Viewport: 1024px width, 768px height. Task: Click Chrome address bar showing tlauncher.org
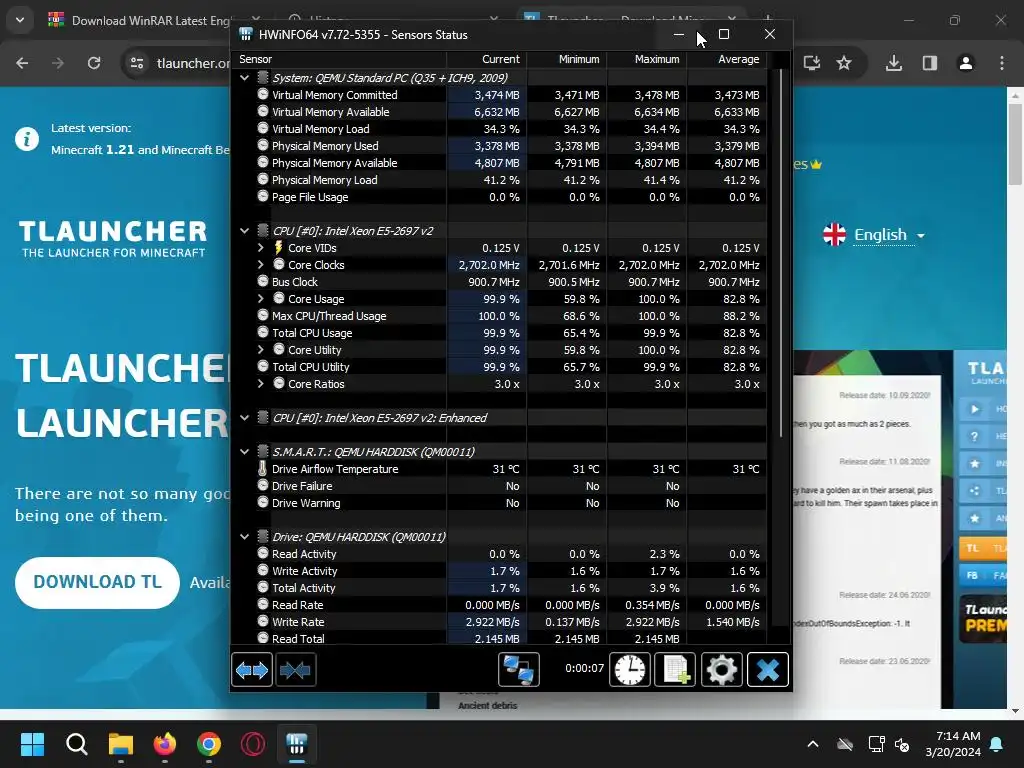193,63
